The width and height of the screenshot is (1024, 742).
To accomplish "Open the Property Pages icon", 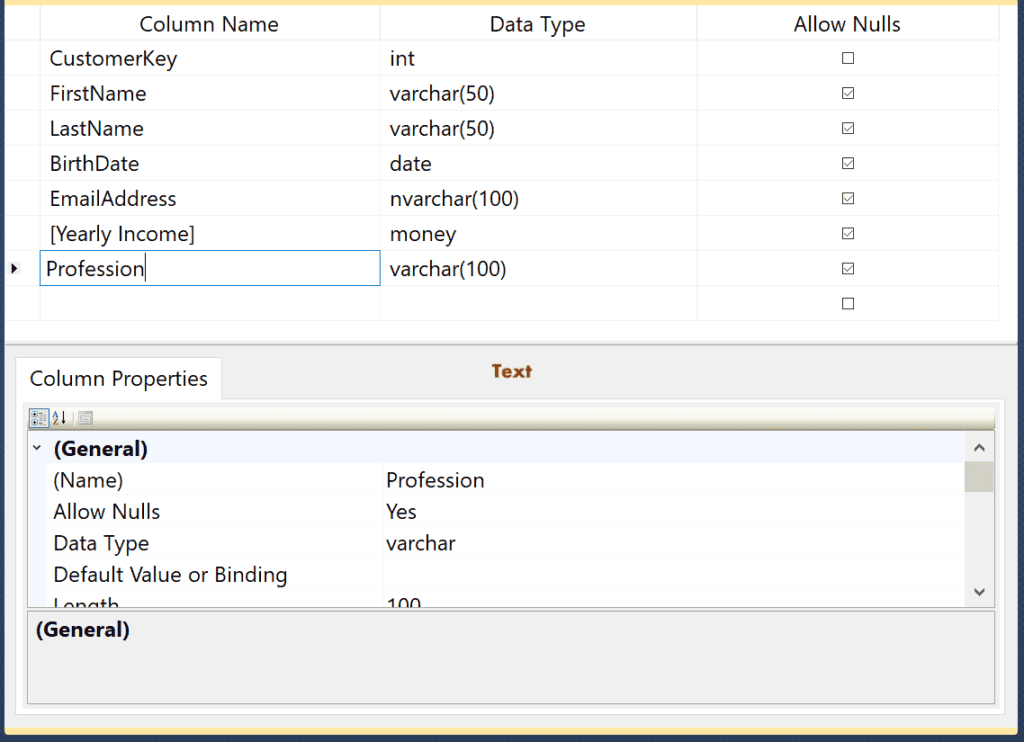I will pyautogui.click(x=85, y=418).
